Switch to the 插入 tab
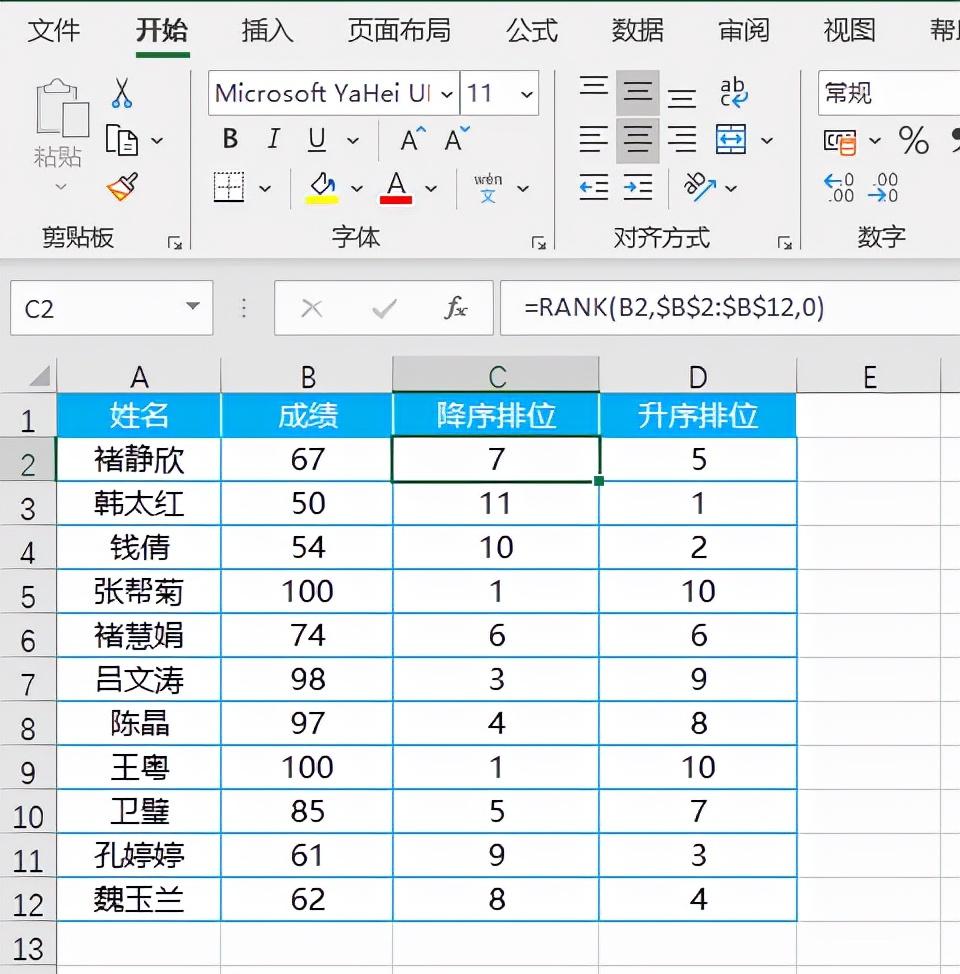This screenshot has width=960, height=974. tap(267, 30)
